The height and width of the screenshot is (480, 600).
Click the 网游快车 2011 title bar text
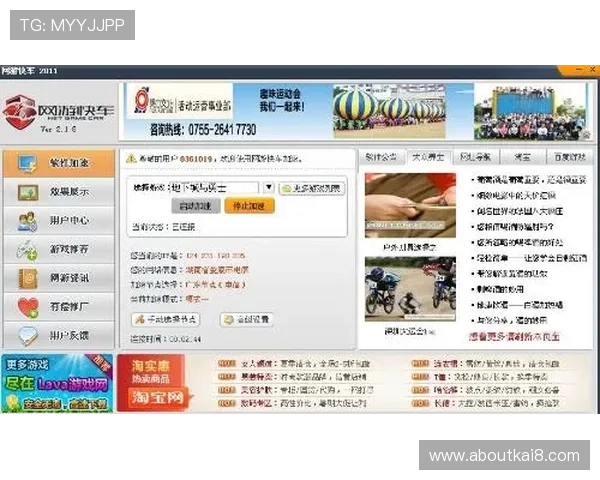[30, 71]
